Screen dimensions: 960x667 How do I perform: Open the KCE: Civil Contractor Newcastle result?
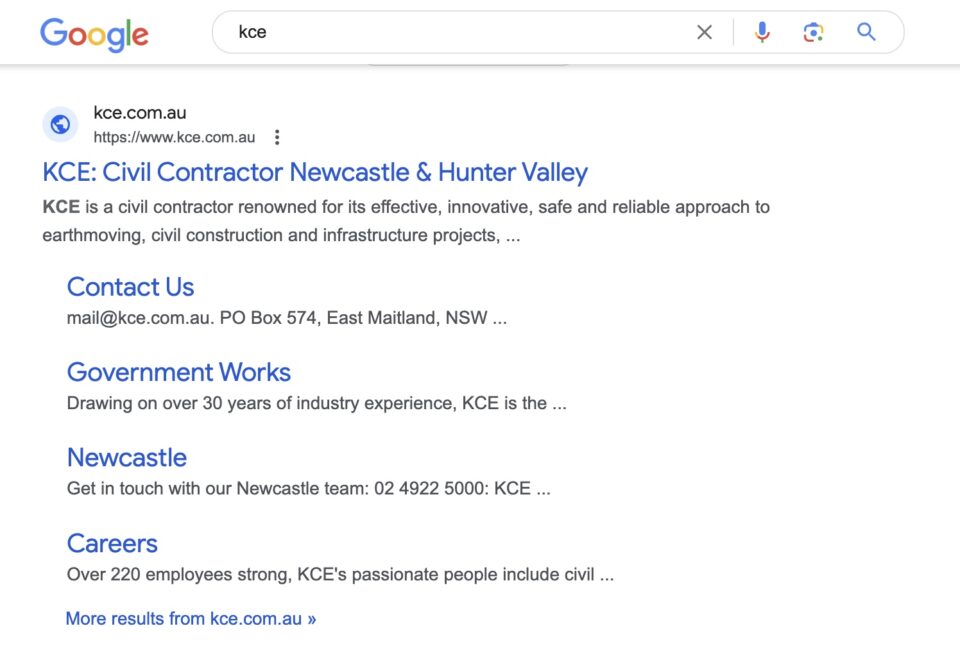pos(313,172)
